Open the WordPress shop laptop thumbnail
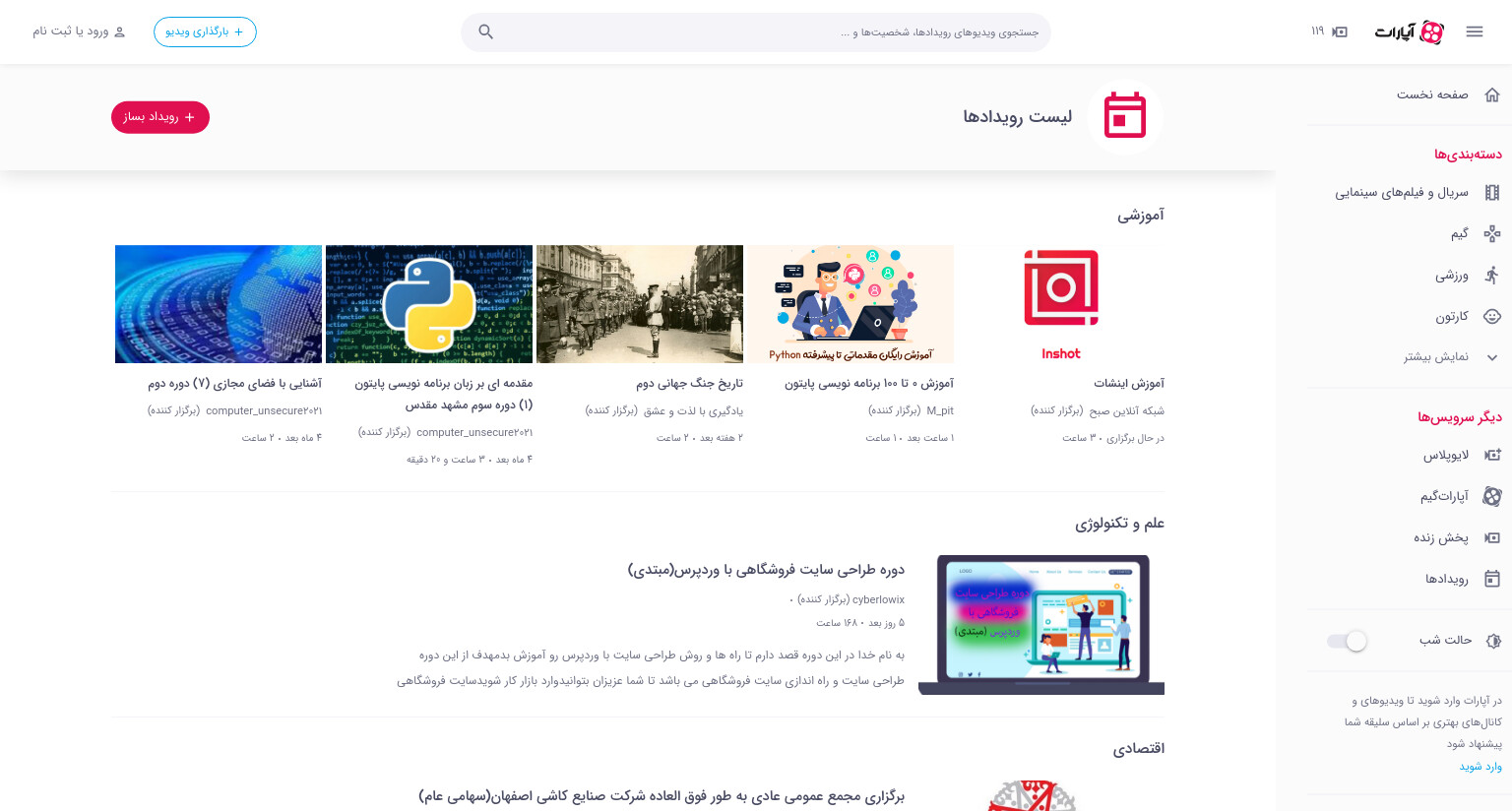Screen dimensions: 1512x811 pos(1041,625)
